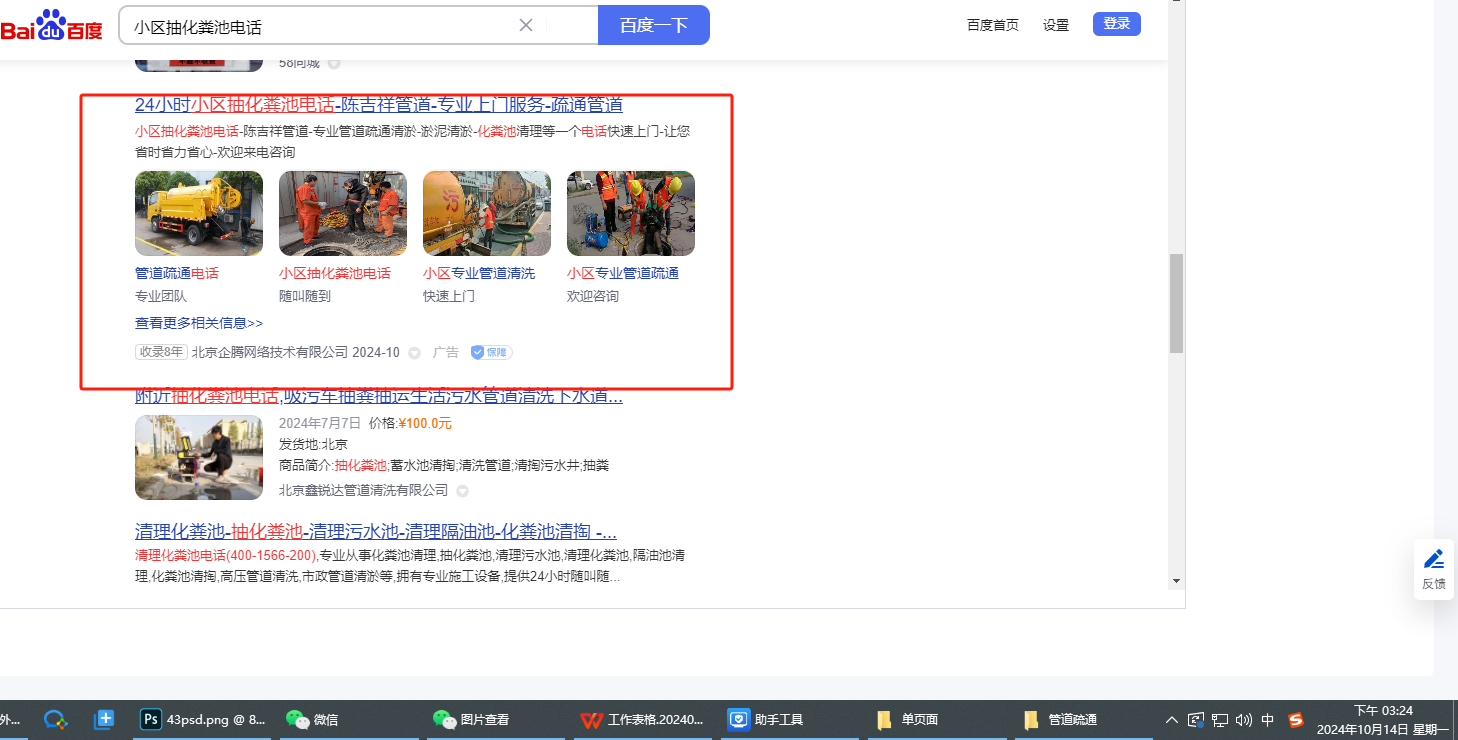The height and width of the screenshot is (740, 1458).
Task: Click the Sogou input method tray icon
Action: coord(1296,720)
